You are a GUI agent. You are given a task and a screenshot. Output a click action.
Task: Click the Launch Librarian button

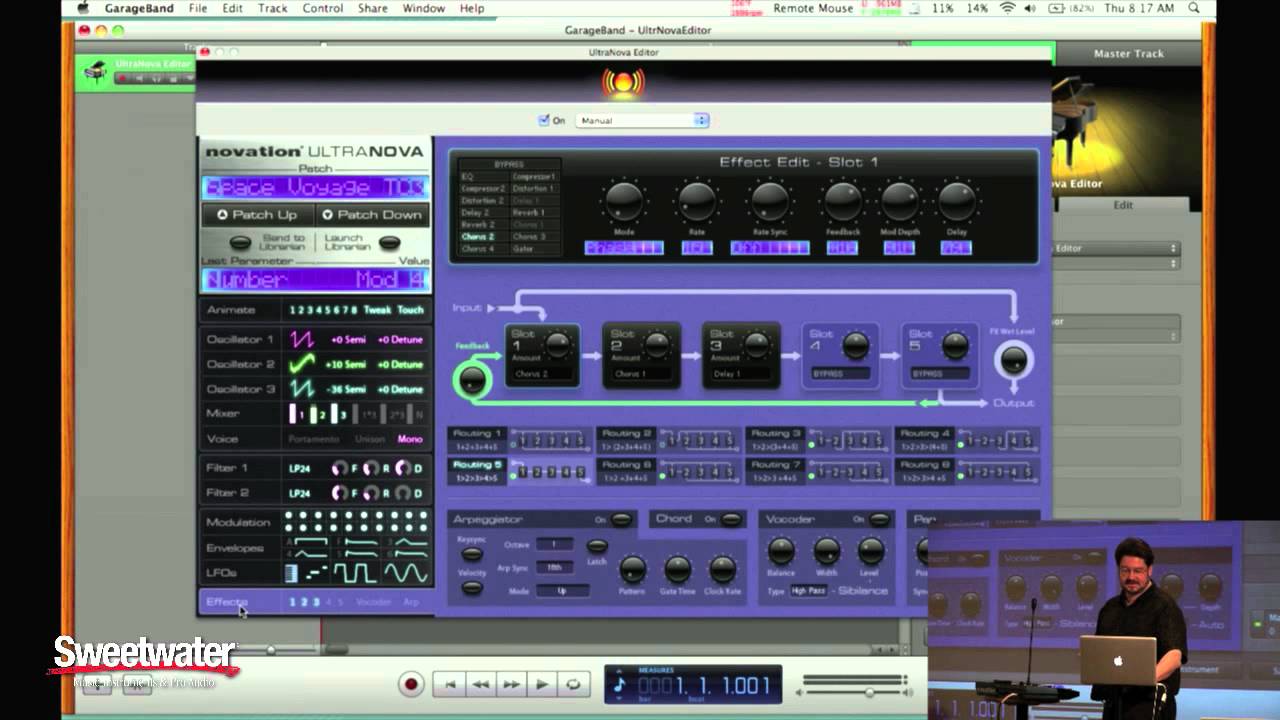point(390,243)
